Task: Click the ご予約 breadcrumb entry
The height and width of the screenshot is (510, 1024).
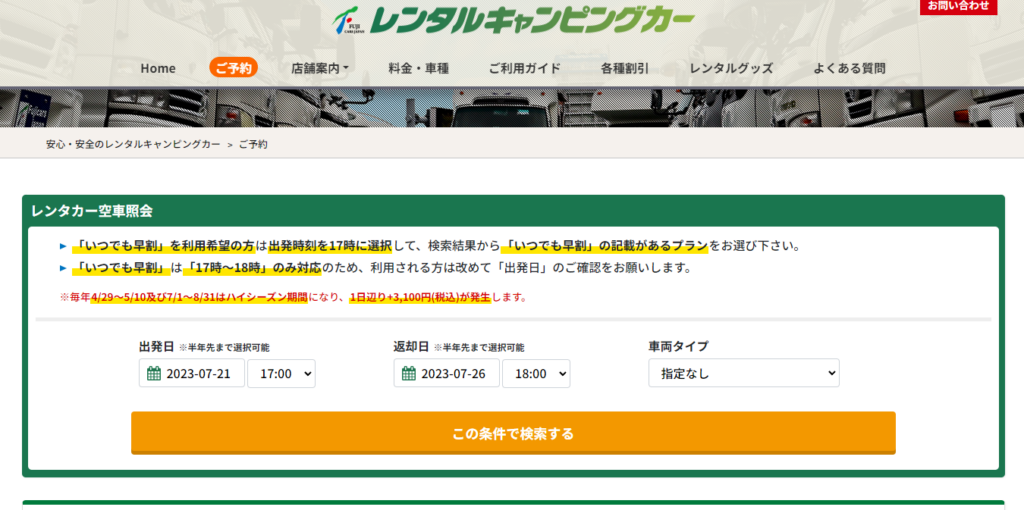Action: click(x=253, y=144)
